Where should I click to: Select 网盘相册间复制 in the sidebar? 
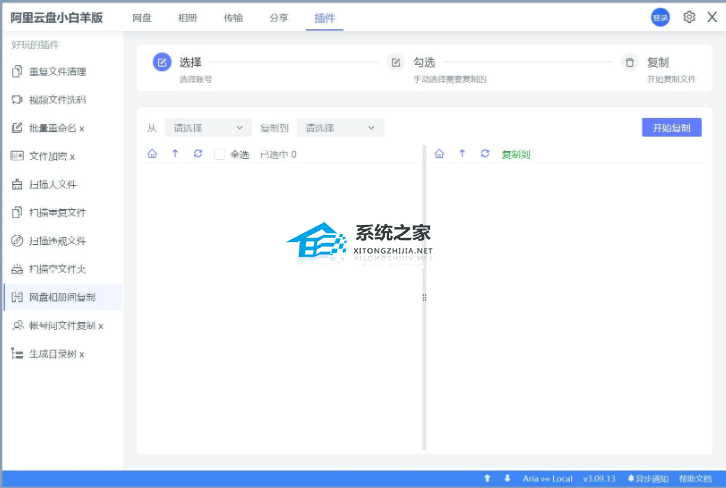pyautogui.click(x=62, y=297)
